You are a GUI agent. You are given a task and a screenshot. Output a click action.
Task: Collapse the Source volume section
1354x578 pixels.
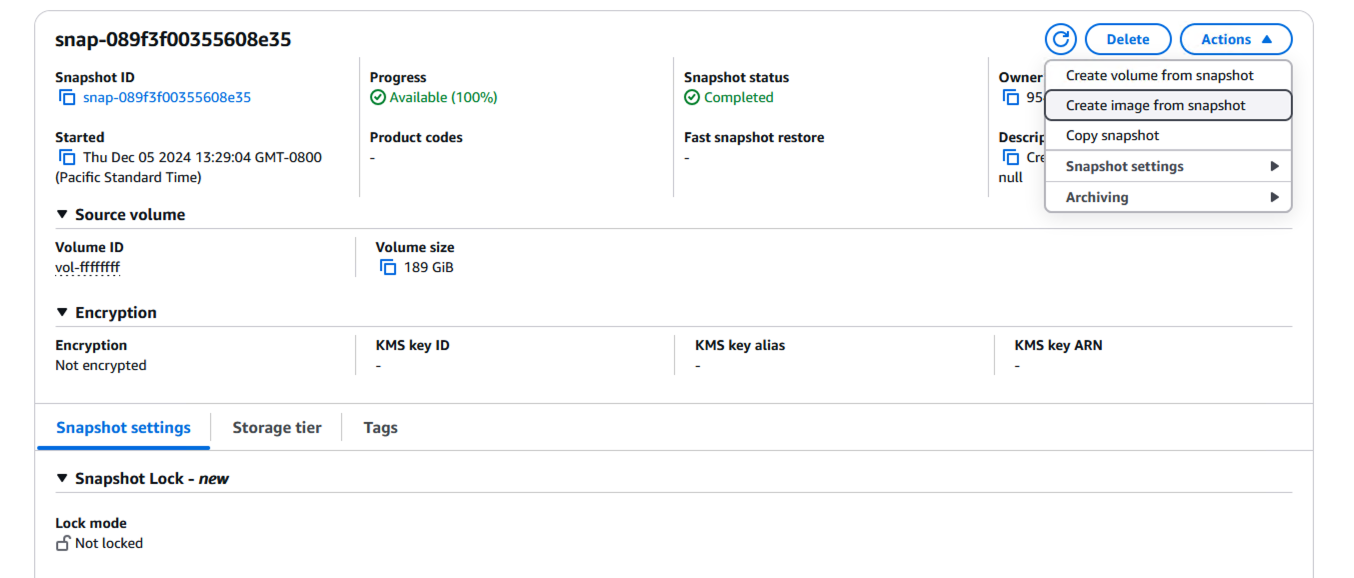[x=63, y=215]
